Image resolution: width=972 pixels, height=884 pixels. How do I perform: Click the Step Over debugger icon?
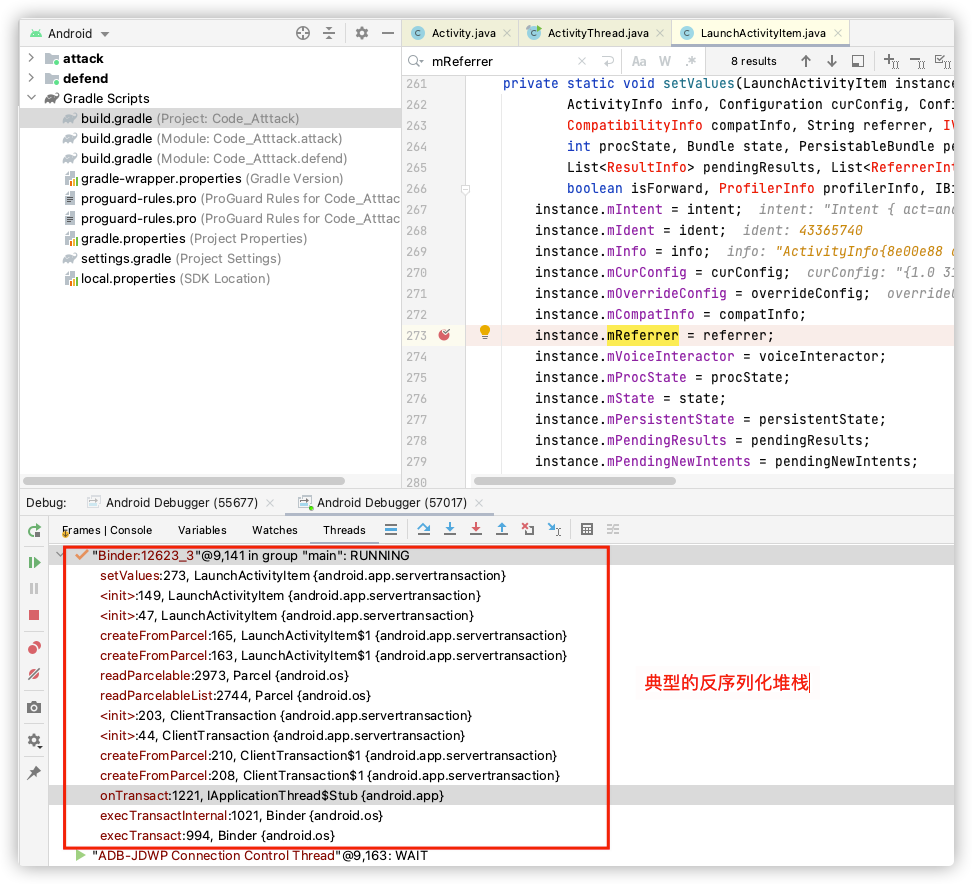424,529
